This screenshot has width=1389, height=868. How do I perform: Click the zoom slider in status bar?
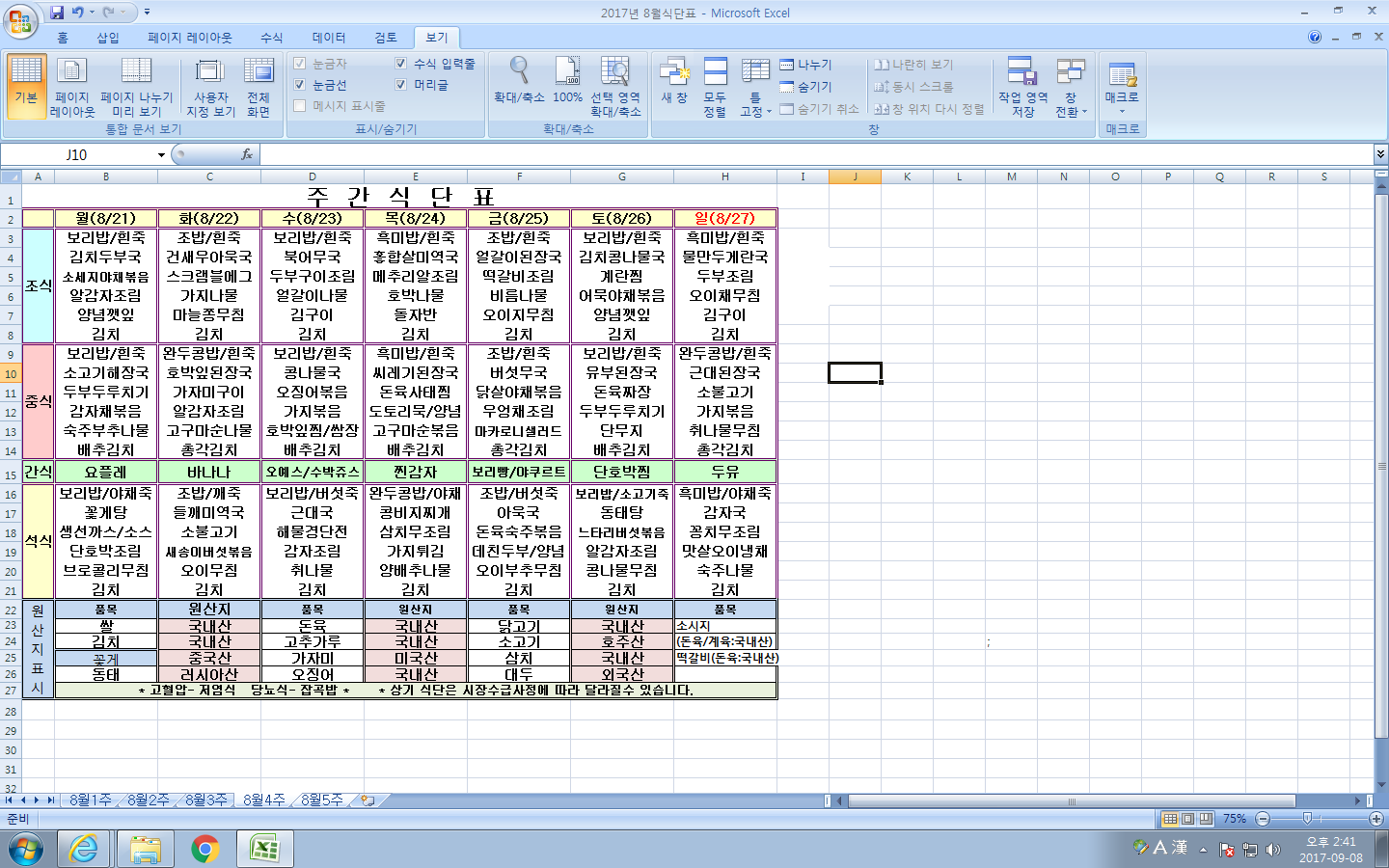[x=1307, y=819]
